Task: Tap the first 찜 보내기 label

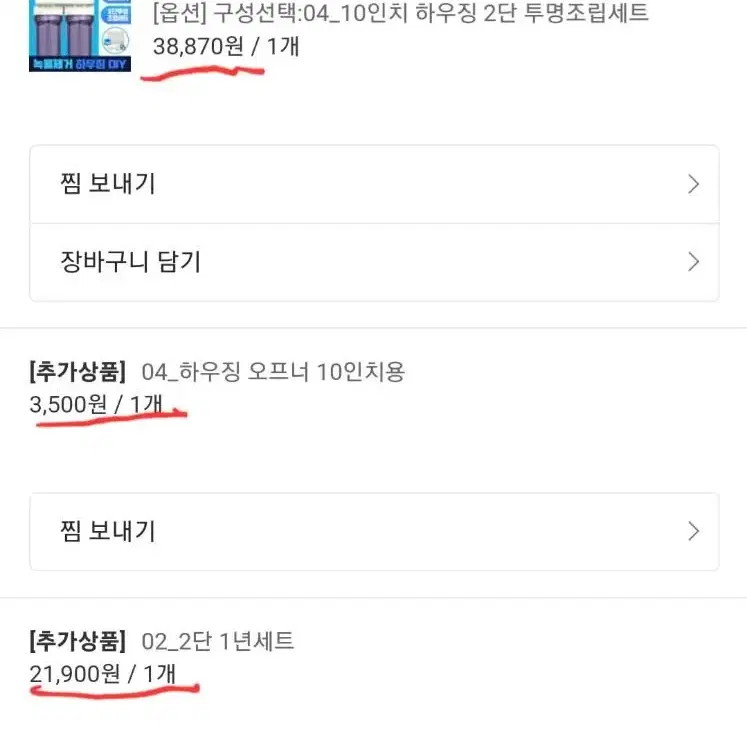Action: click(x=108, y=184)
